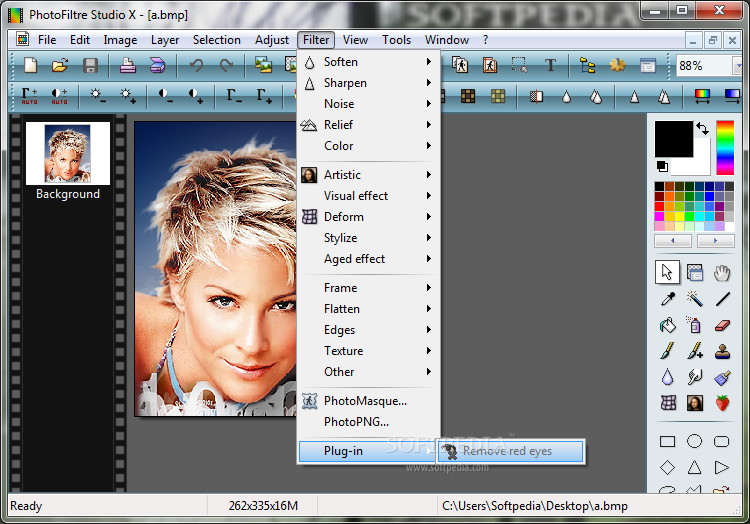
Task: Open a file with the folder icon
Action: pyautogui.click(x=60, y=65)
